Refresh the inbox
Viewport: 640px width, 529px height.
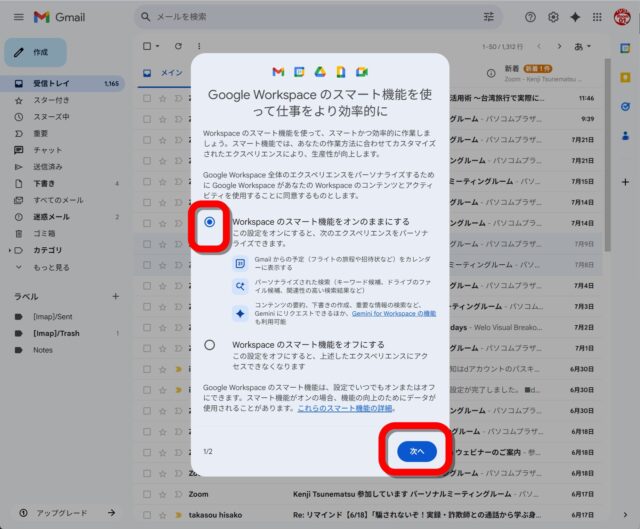point(178,46)
